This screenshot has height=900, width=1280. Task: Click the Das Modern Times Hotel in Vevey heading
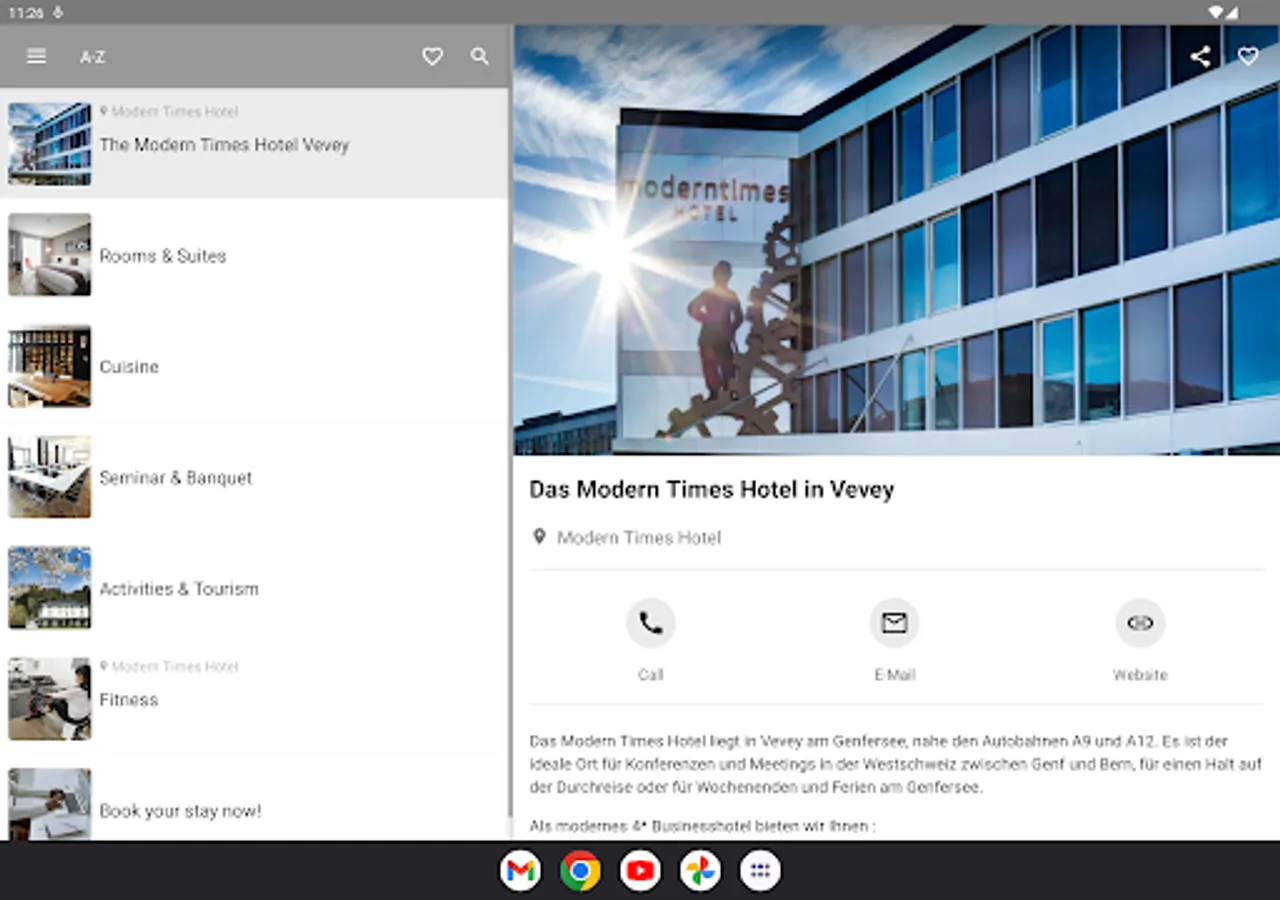712,490
